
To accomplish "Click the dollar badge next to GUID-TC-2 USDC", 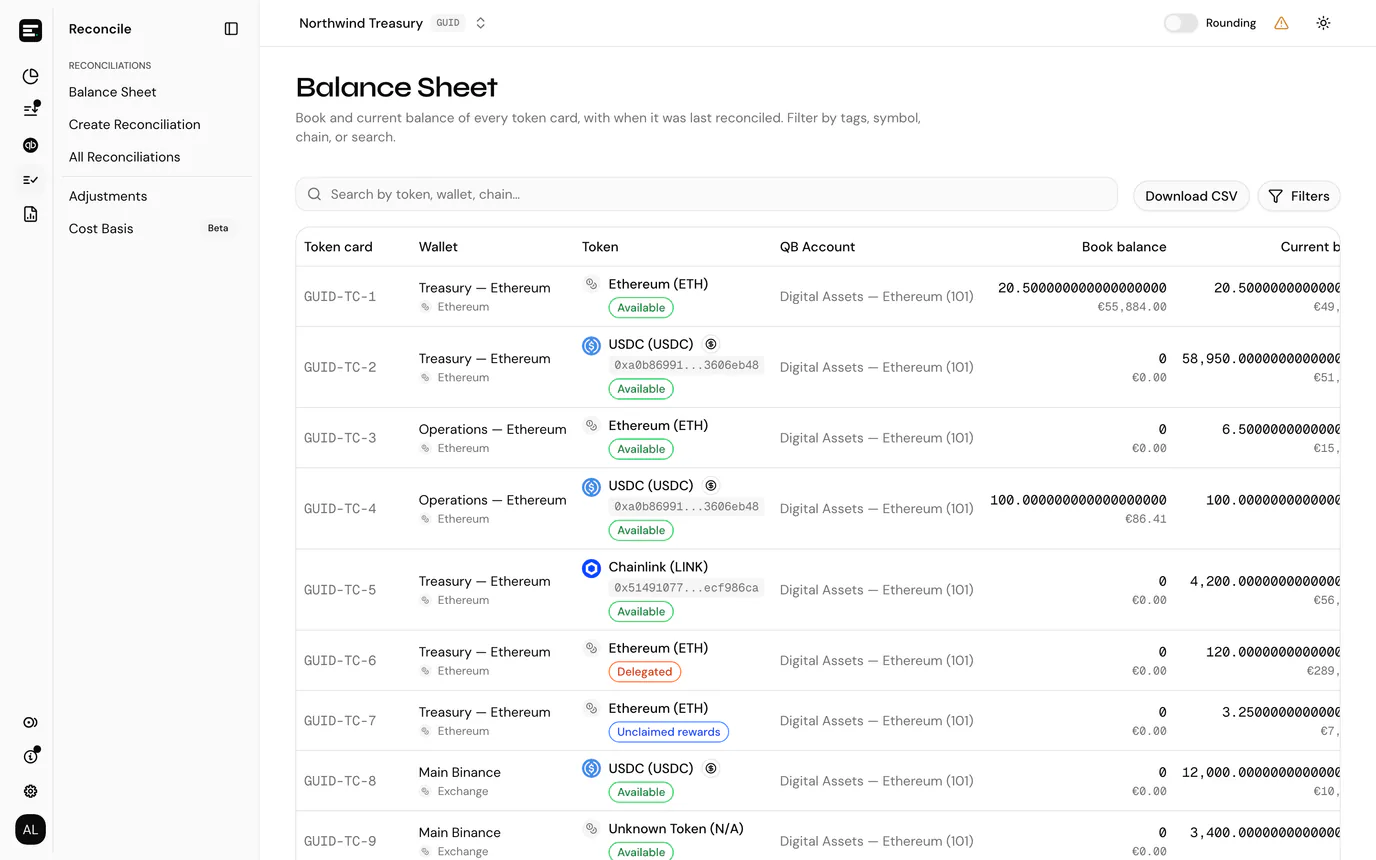I will coord(710,344).
